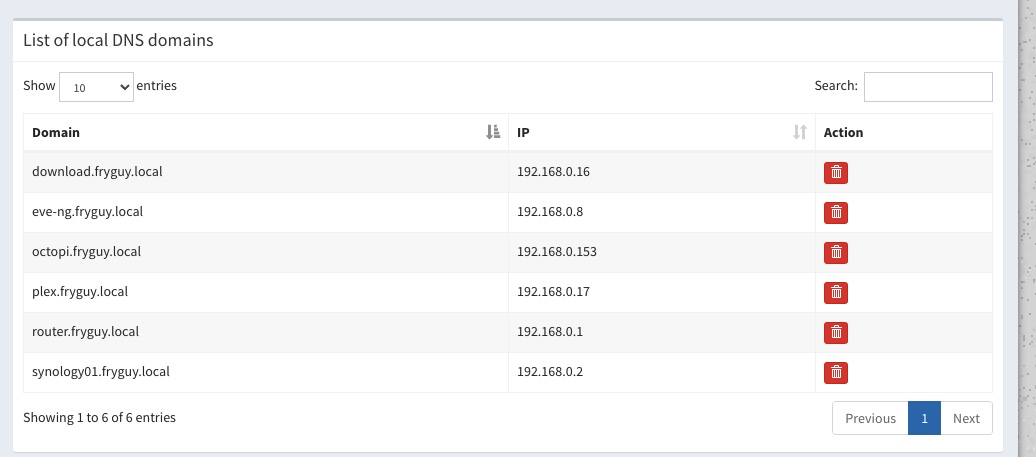Select page 1 in pagination
Image resolution: width=1036 pixels, height=457 pixels.
(924, 418)
